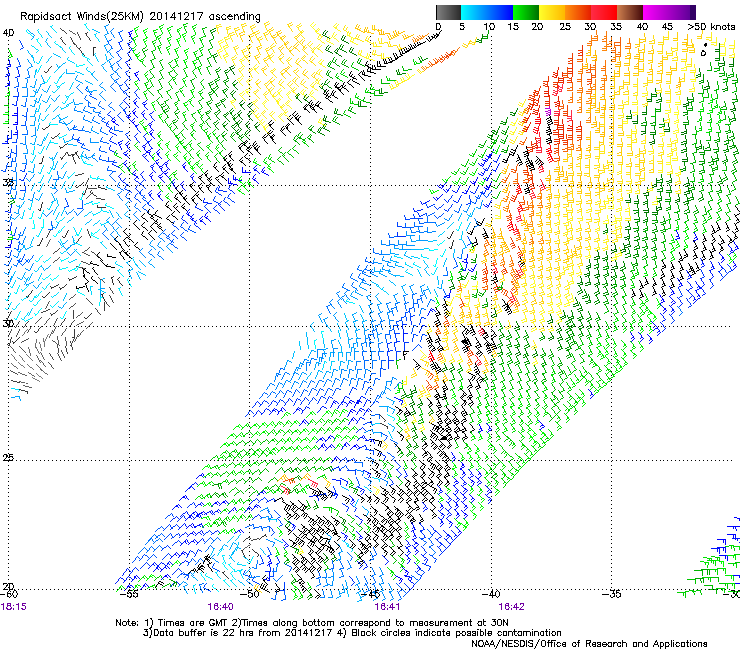740x650 pixels.
Task: Click the purple time stamp '16:41'
Action: pos(387,607)
